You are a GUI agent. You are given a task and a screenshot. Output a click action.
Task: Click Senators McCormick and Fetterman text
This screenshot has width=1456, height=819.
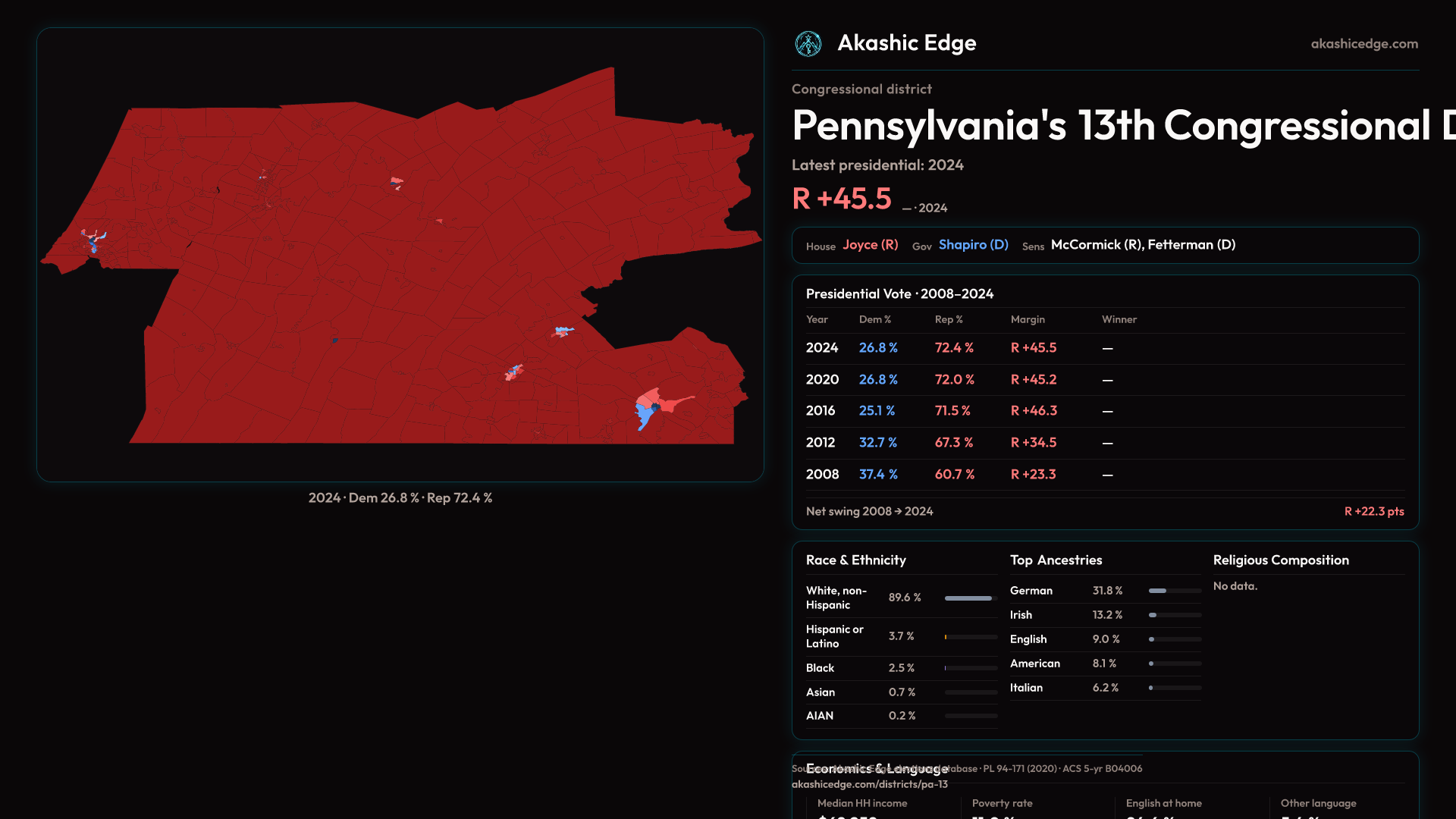(x=1143, y=245)
